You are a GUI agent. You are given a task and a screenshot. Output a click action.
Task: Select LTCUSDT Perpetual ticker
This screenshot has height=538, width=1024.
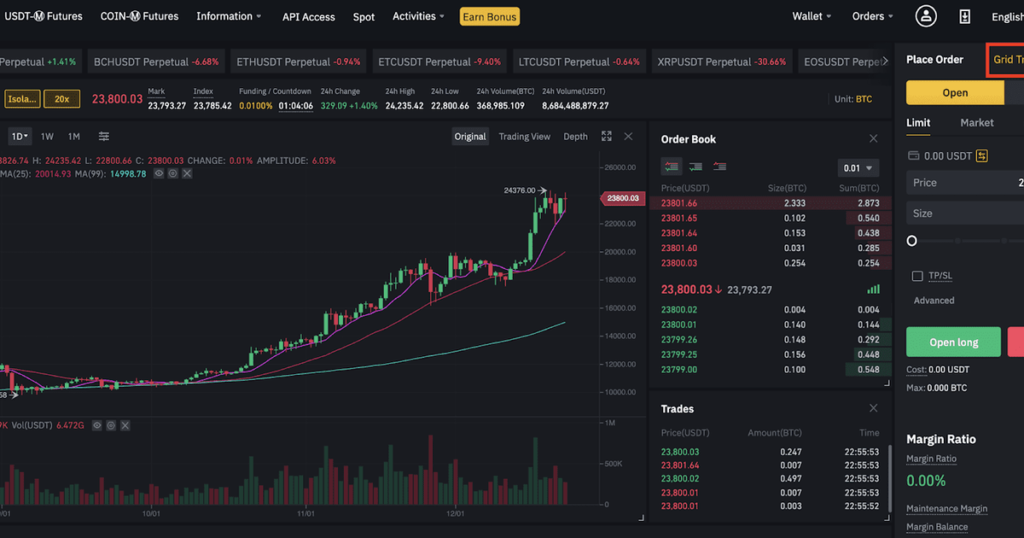[579, 62]
